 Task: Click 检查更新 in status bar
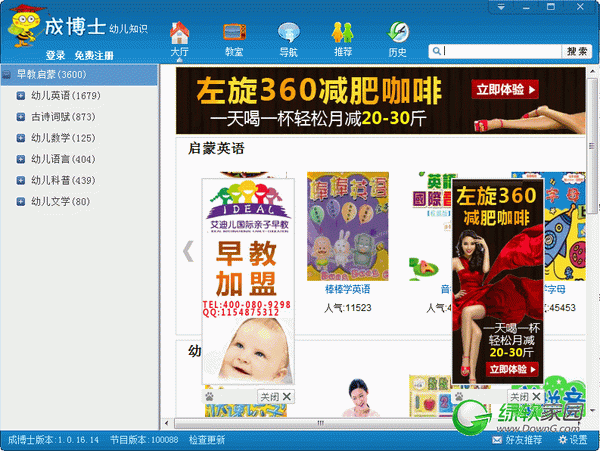click(x=207, y=440)
